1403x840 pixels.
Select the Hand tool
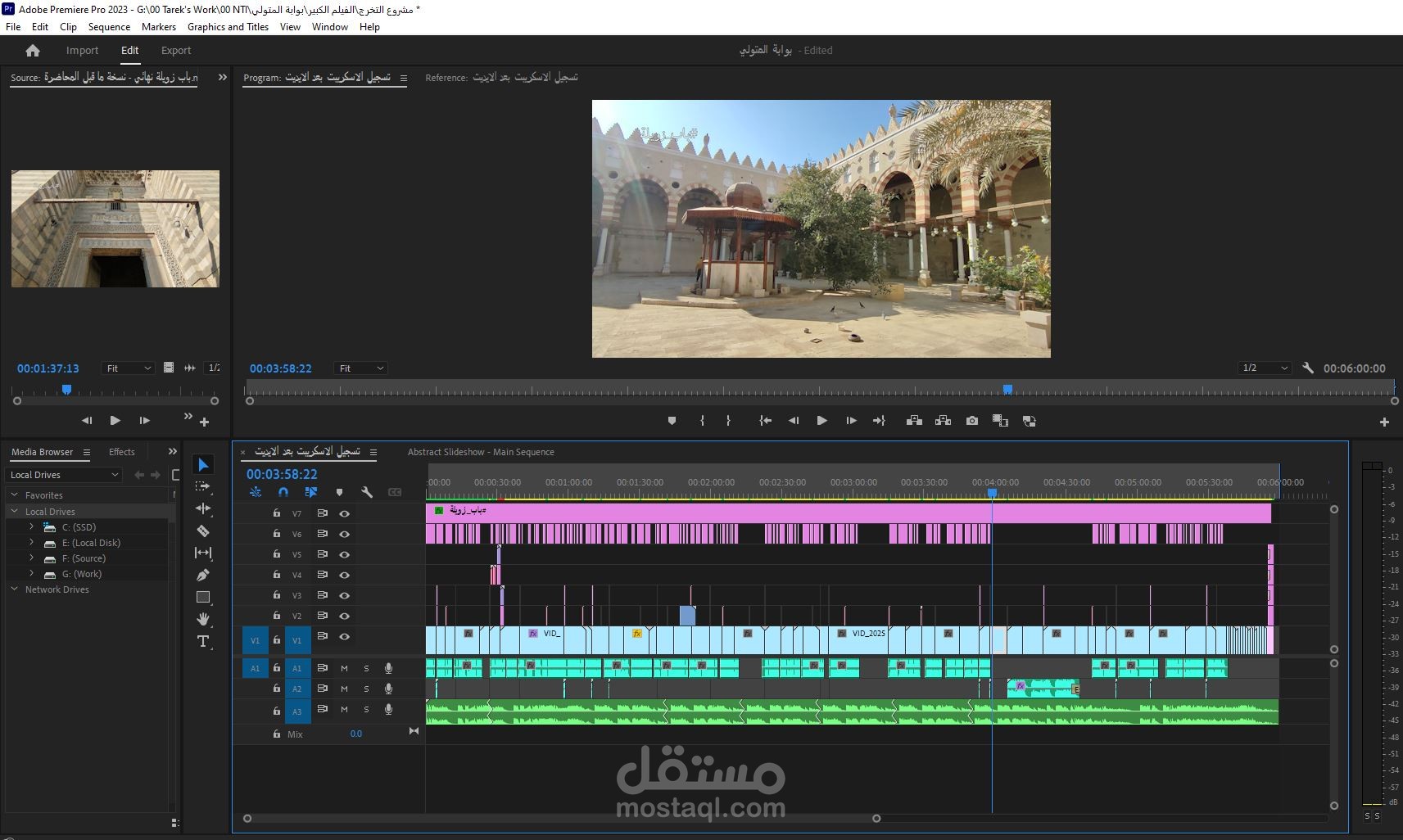(x=203, y=619)
